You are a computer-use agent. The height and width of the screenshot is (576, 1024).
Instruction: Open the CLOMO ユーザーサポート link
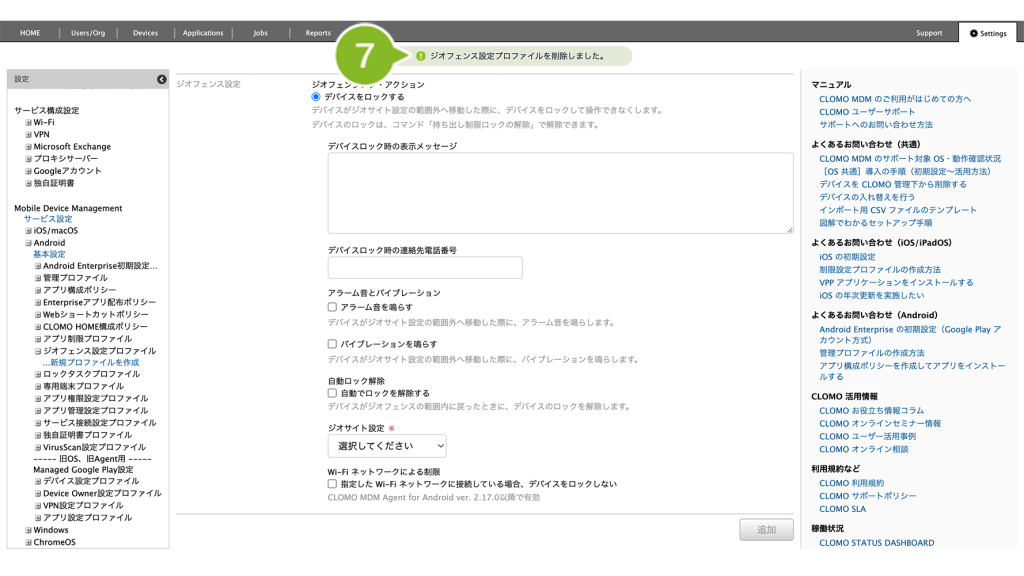867,112
